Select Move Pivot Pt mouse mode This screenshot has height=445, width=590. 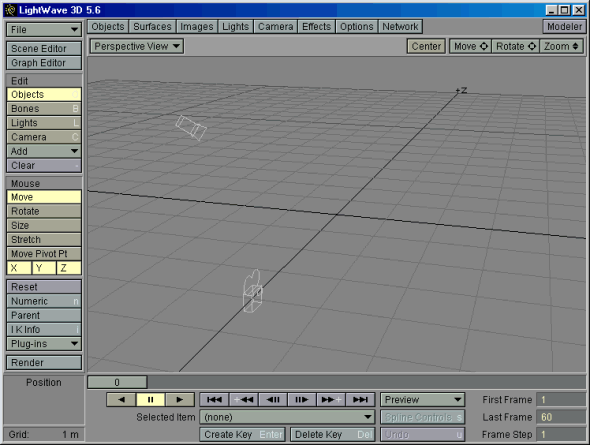[44, 254]
